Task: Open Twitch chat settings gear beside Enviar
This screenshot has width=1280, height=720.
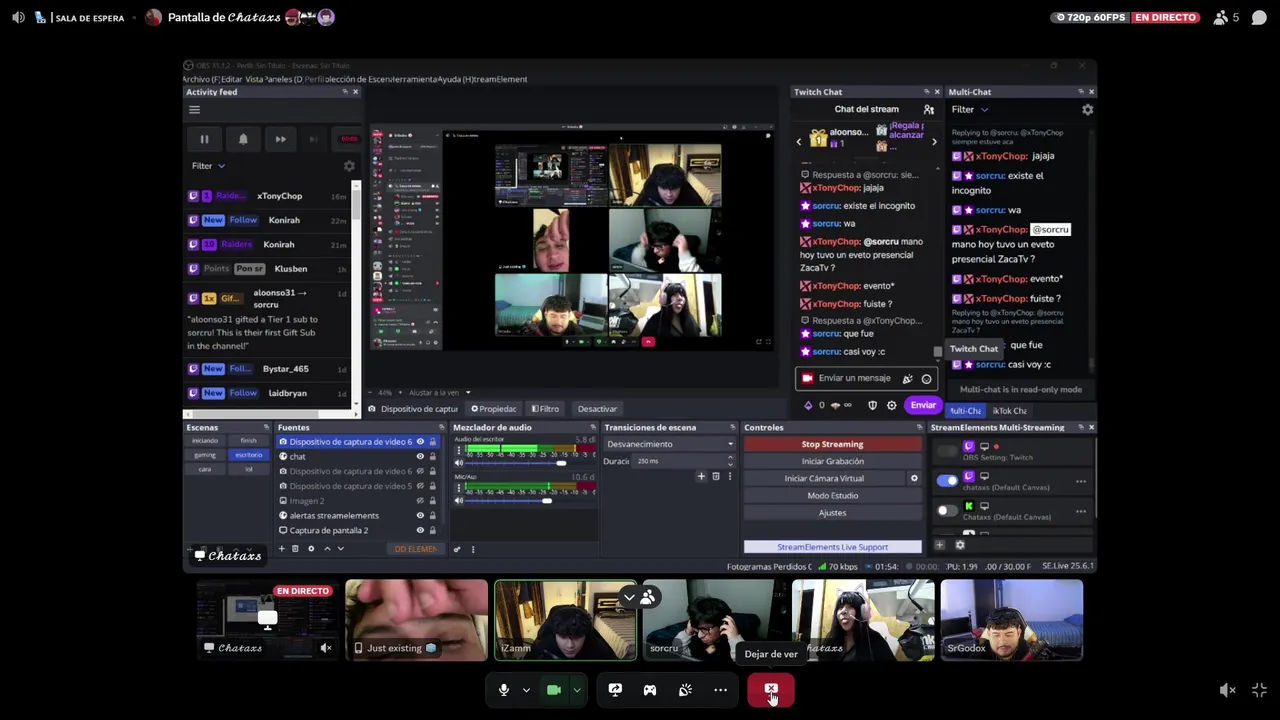Action: point(892,405)
